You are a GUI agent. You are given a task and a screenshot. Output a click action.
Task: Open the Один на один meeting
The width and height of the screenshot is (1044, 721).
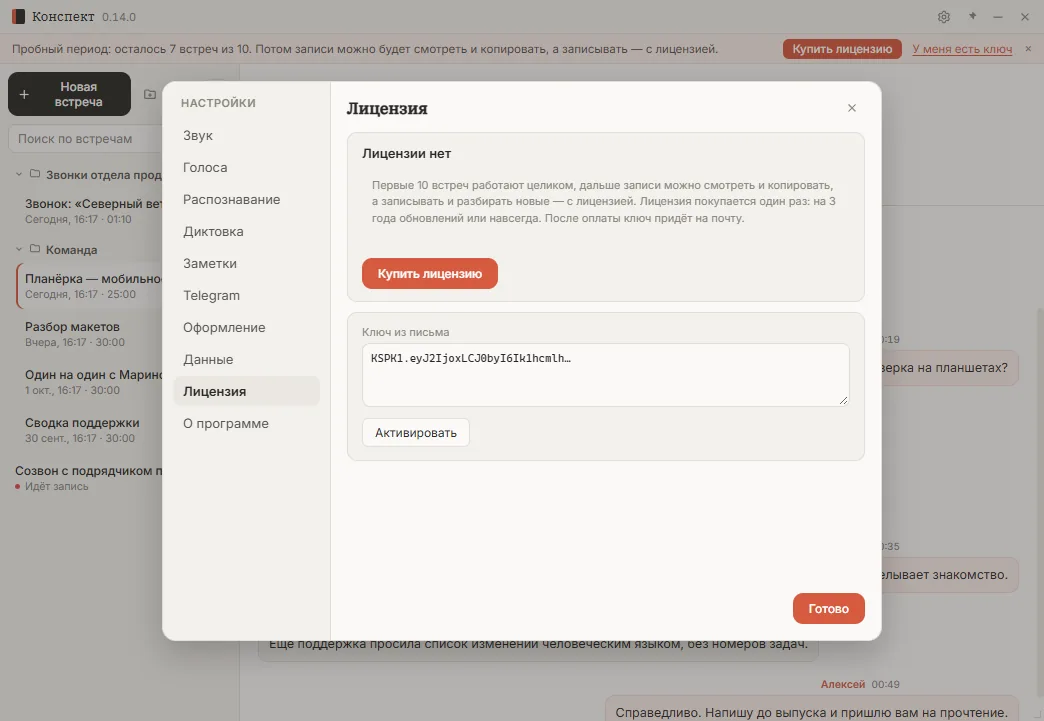point(89,382)
